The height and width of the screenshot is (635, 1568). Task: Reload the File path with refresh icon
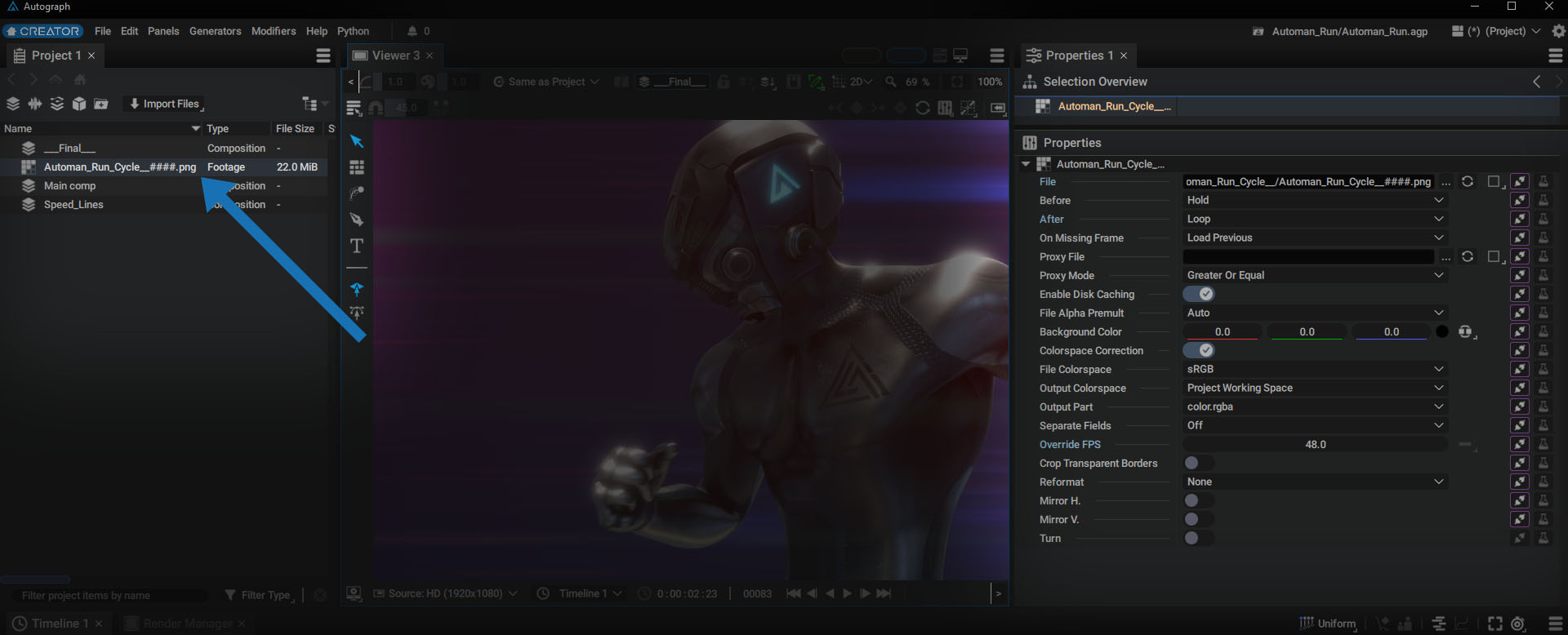tap(1468, 181)
